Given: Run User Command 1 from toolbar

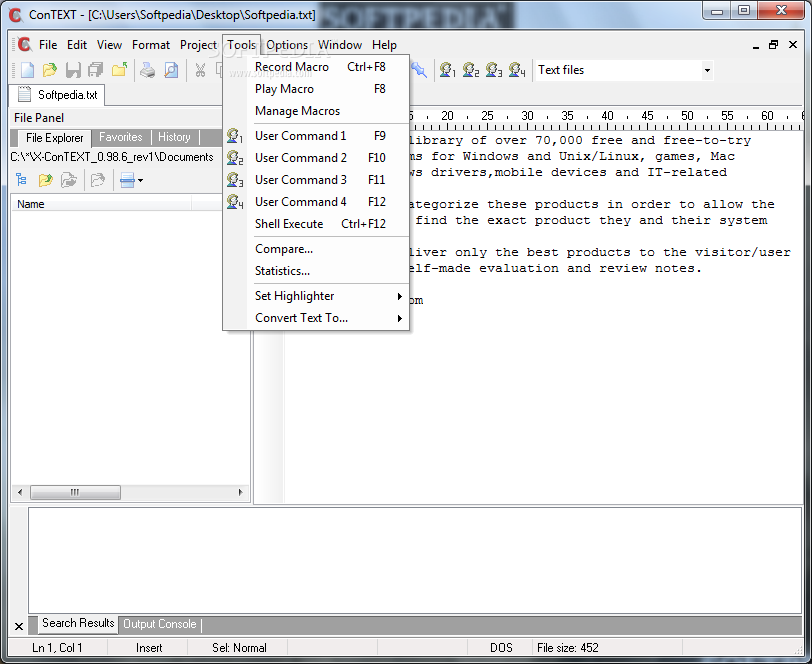Looking at the screenshot, I should click(x=447, y=70).
